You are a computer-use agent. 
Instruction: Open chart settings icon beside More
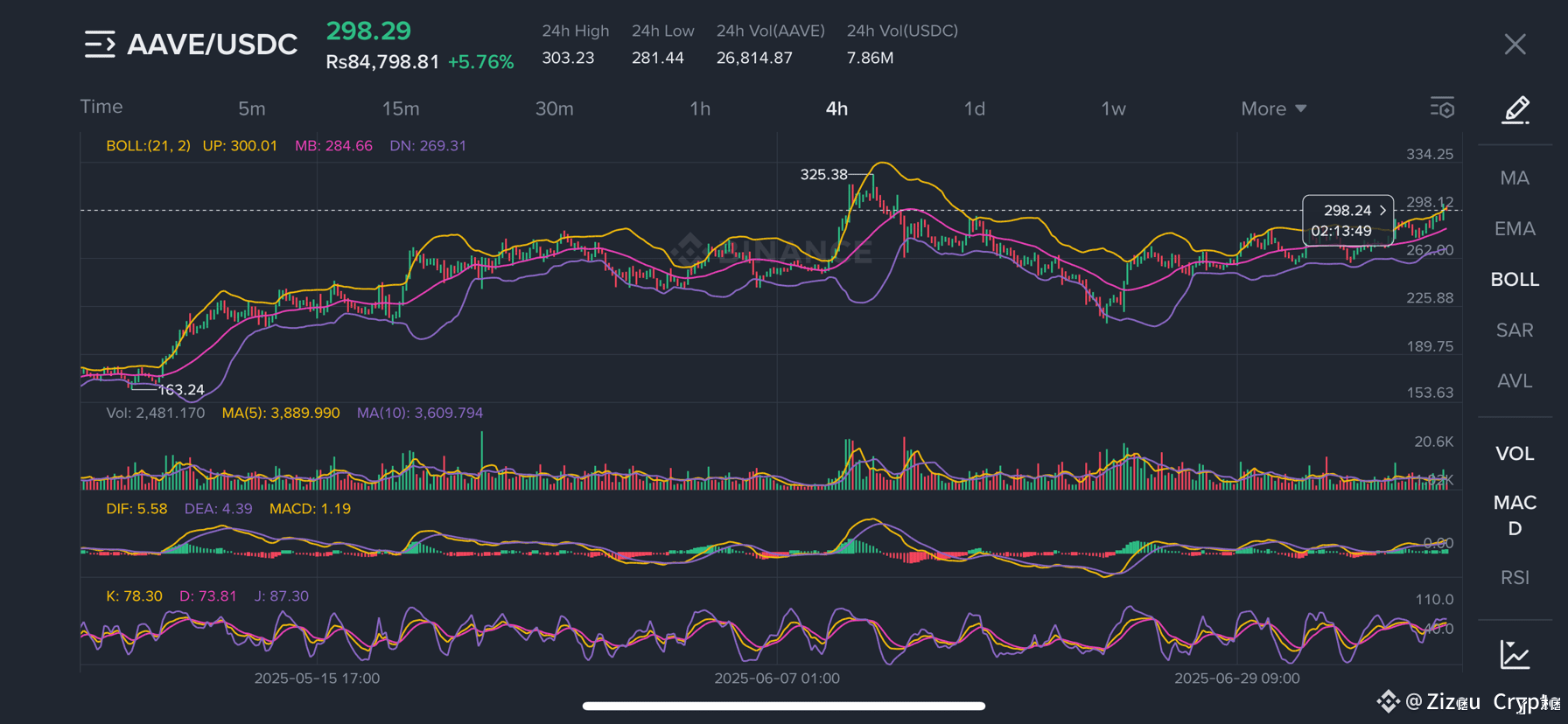pyautogui.click(x=1442, y=108)
